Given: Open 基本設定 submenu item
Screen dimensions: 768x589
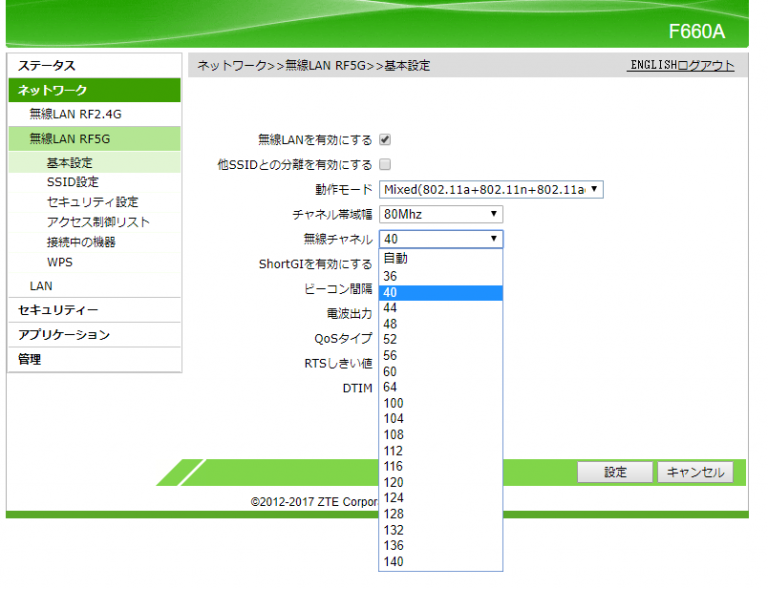Looking at the screenshot, I should 95,163.
